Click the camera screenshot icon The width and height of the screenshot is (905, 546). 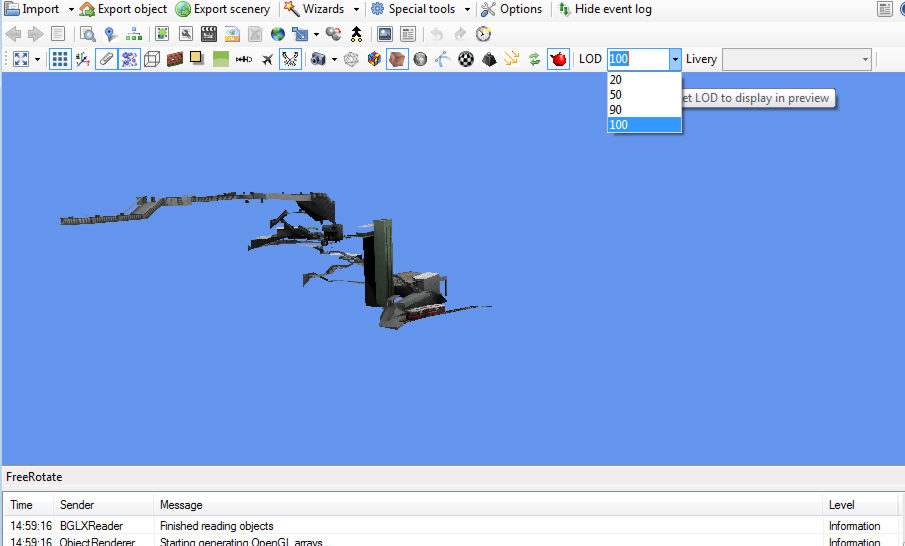(317, 59)
